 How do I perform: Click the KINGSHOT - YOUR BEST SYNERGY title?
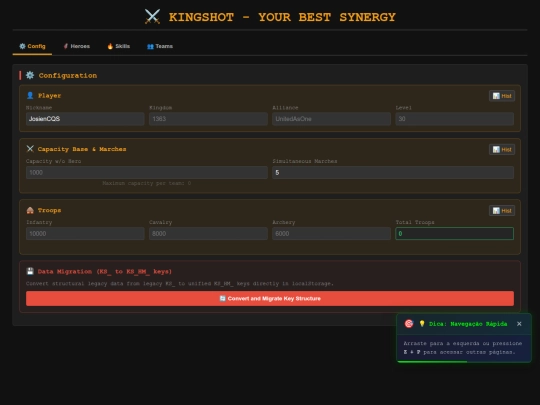pyautogui.click(x=282, y=17)
